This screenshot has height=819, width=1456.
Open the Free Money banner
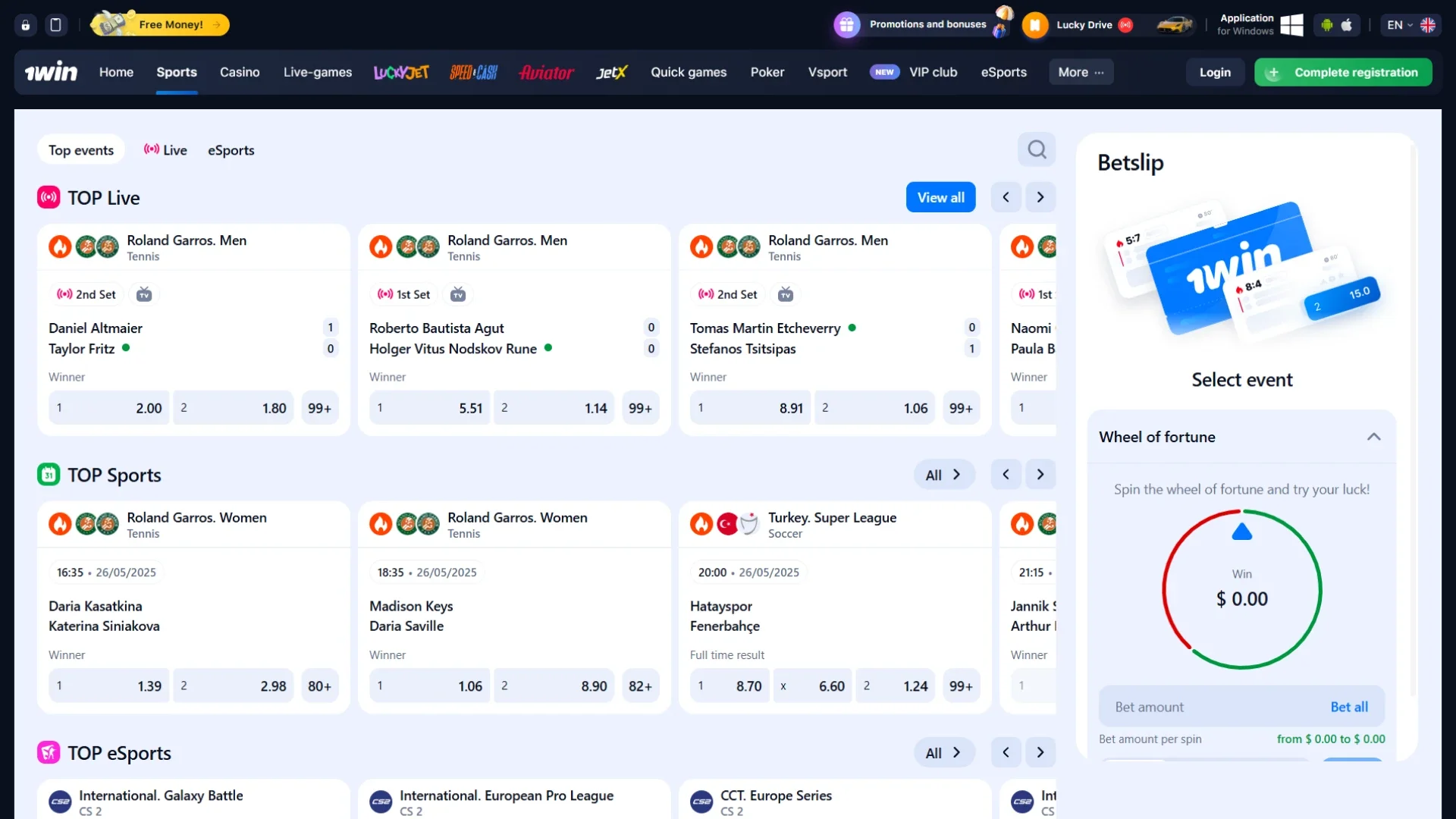coord(160,25)
